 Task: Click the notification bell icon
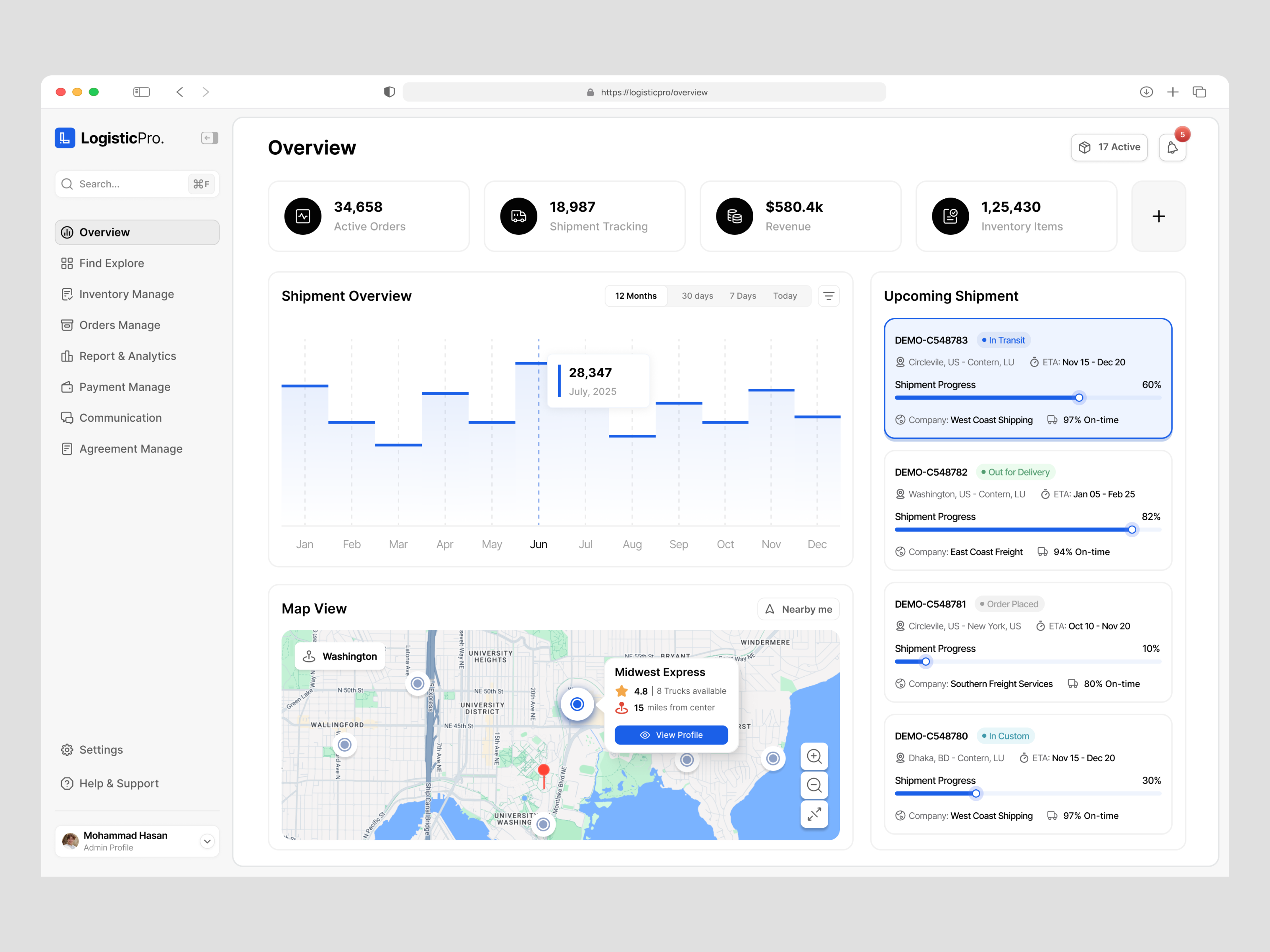pyautogui.click(x=1172, y=148)
